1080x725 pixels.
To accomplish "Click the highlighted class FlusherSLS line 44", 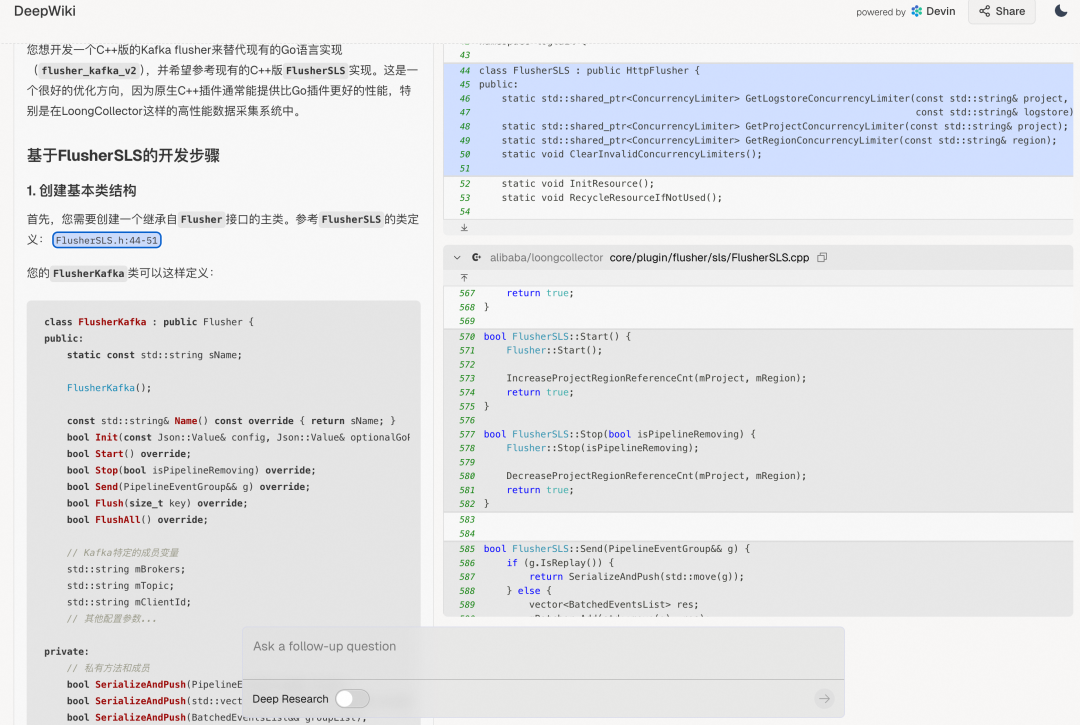I will [x=590, y=71].
